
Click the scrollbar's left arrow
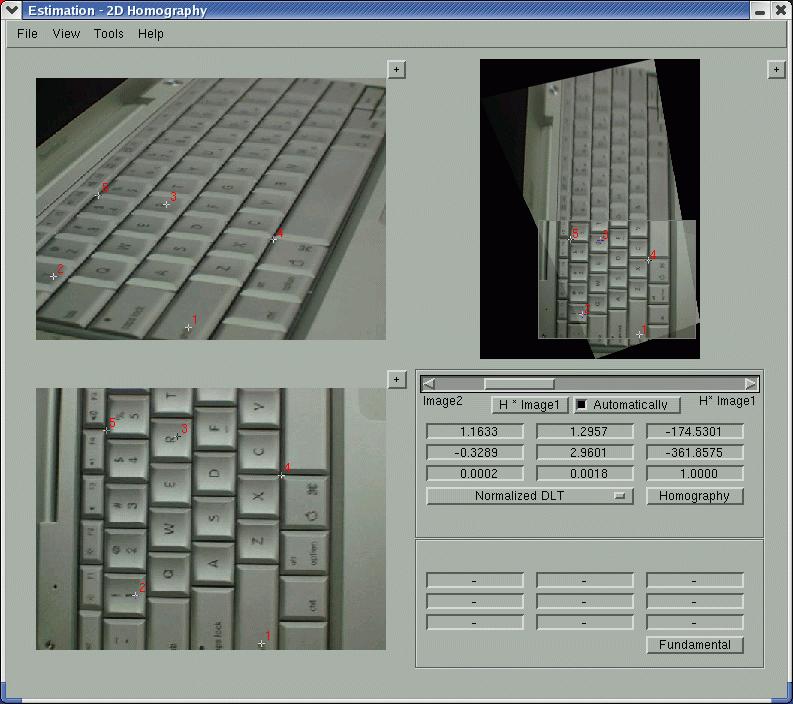pos(429,384)
